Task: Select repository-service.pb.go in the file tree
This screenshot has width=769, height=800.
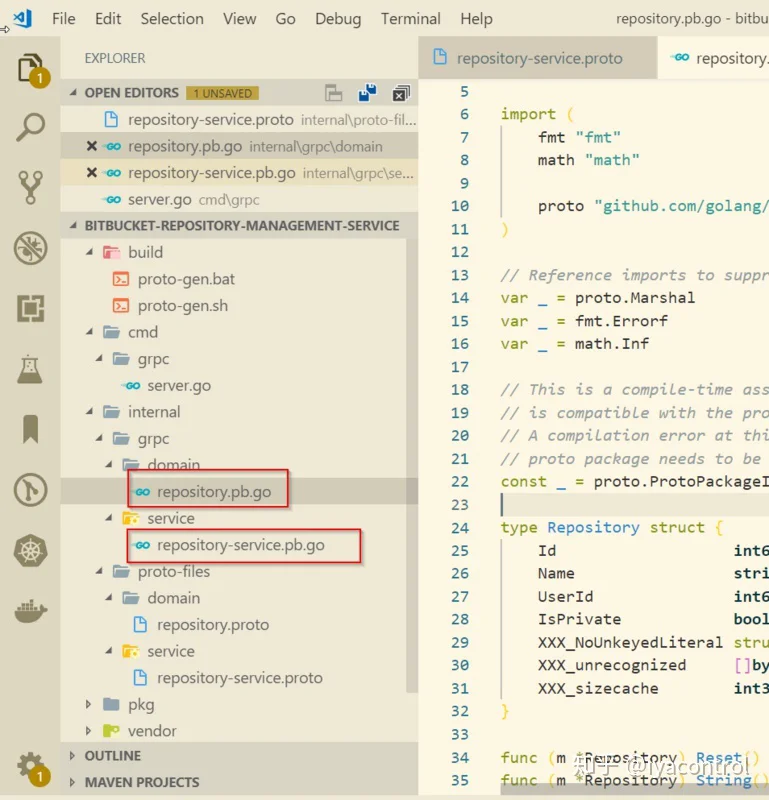Action: click(240, 545)
